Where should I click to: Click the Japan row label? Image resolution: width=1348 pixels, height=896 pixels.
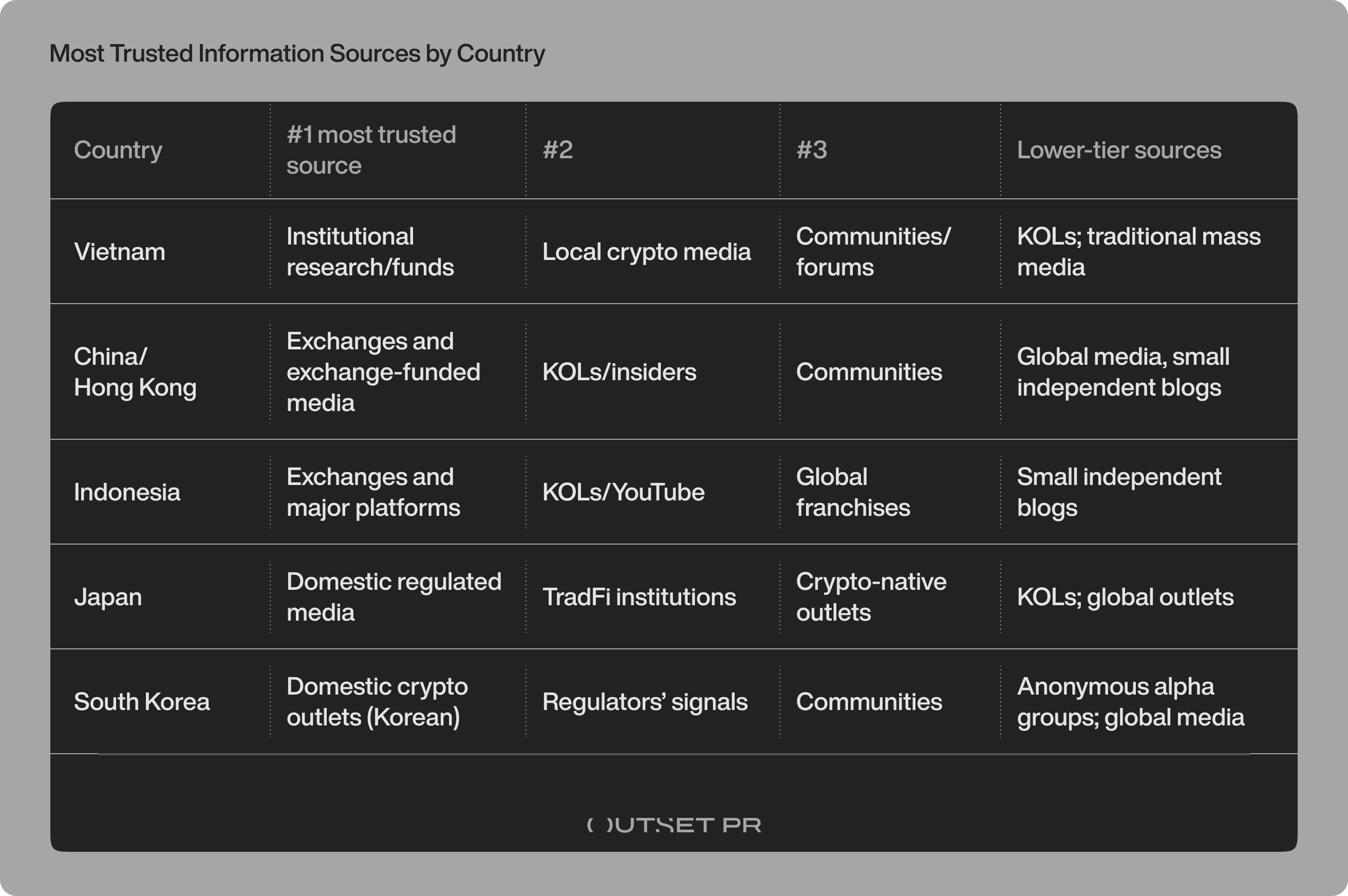[108, 597]
